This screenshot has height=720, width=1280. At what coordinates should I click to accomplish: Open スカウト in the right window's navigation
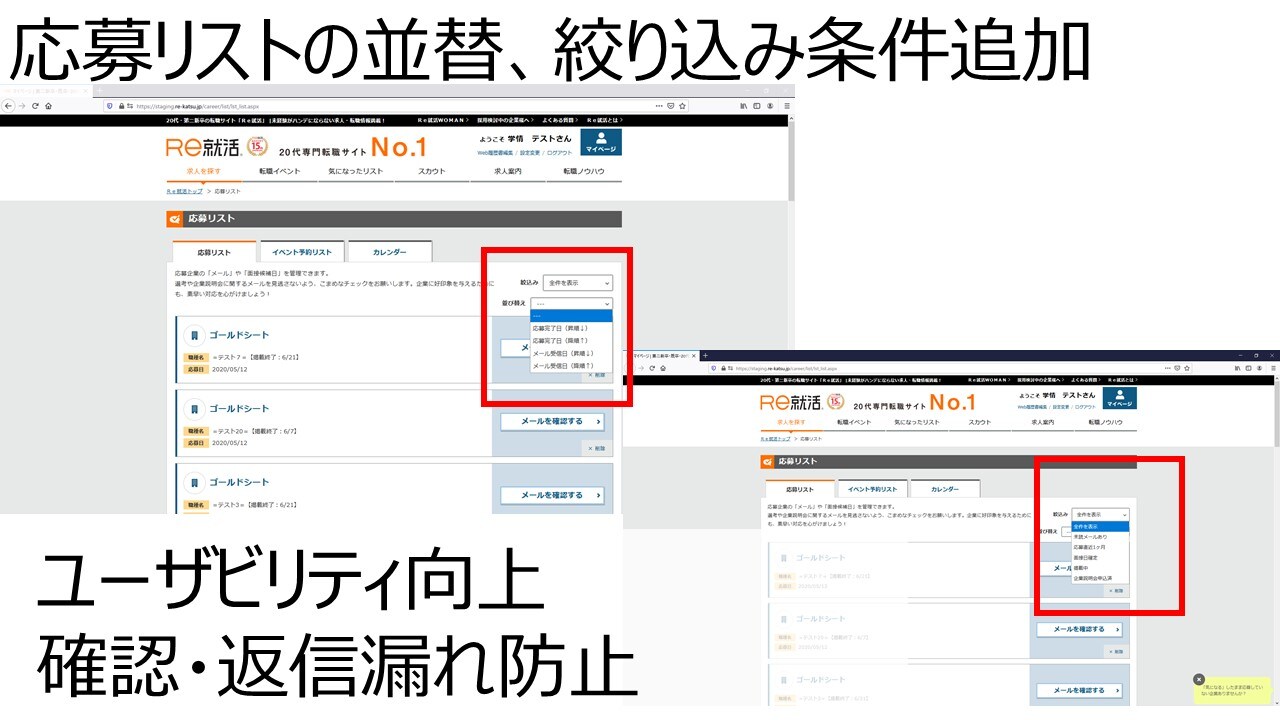(980, 423)
